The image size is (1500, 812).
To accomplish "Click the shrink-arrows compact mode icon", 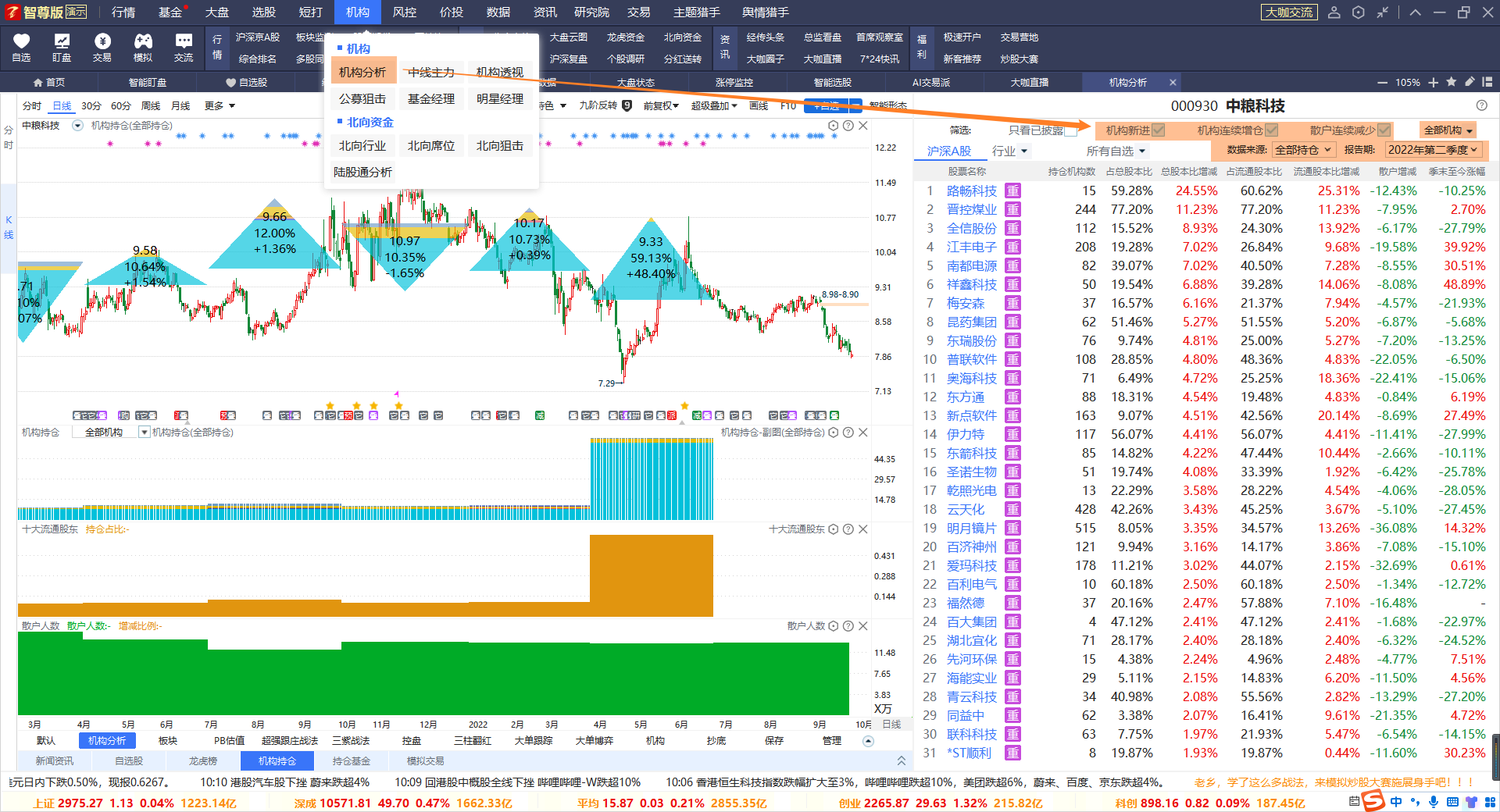I will [x=1383, y=12].
